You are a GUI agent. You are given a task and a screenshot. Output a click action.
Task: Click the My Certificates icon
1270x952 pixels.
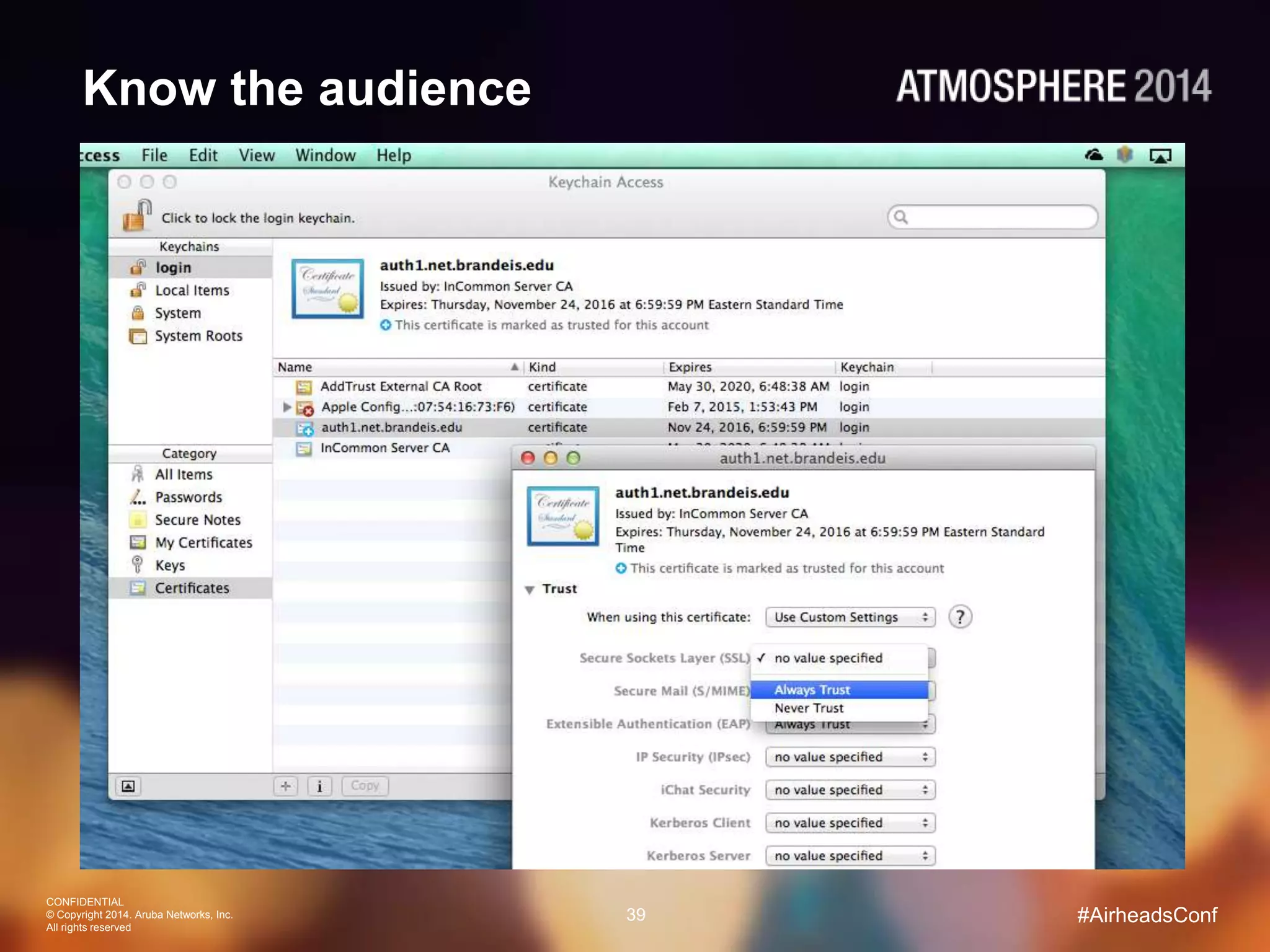[x=138, y=542]
